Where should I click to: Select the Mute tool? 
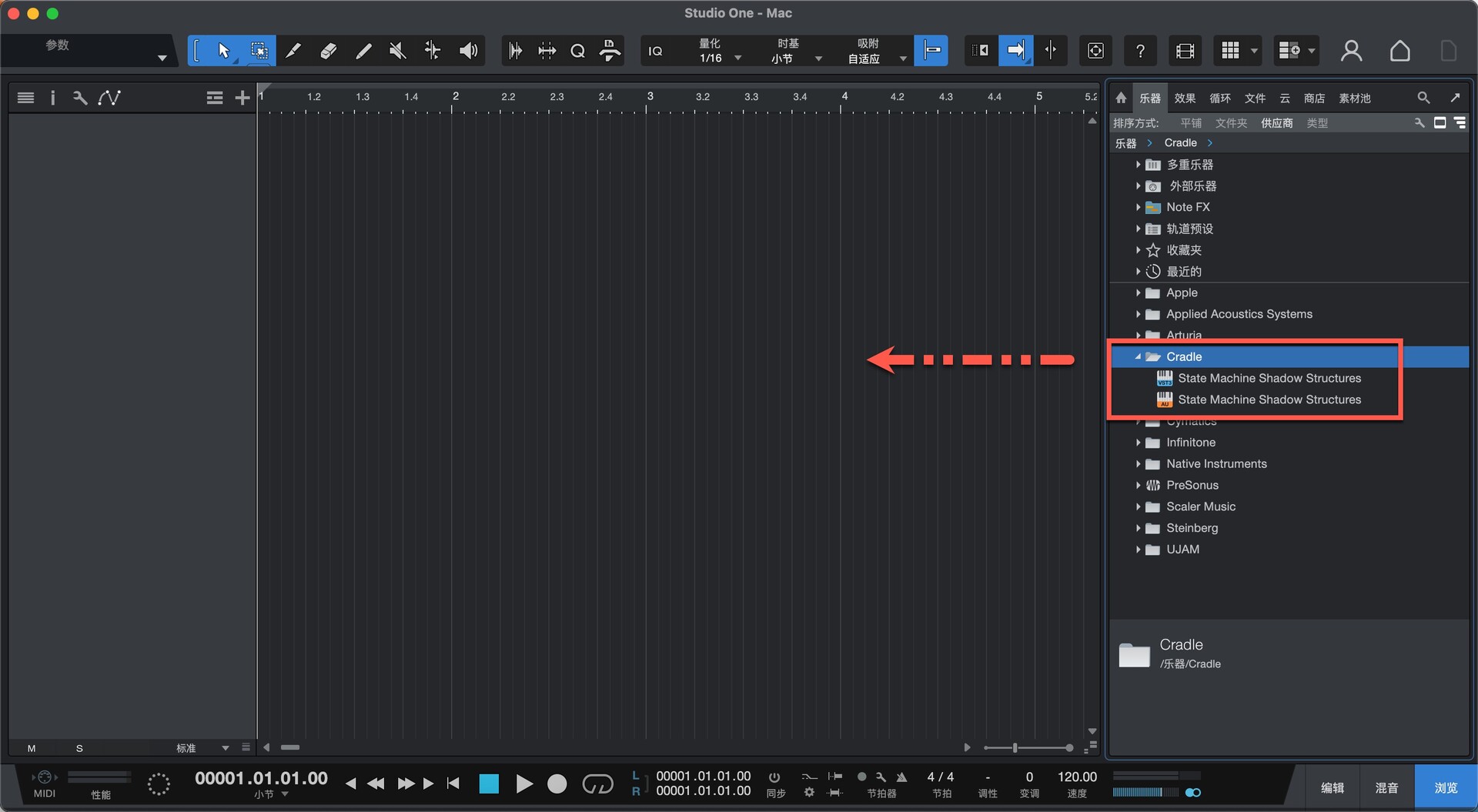397,51
